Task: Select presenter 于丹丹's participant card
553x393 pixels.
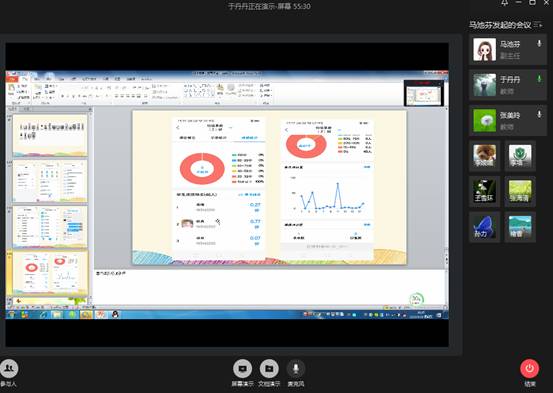Action: coord(508,85)
